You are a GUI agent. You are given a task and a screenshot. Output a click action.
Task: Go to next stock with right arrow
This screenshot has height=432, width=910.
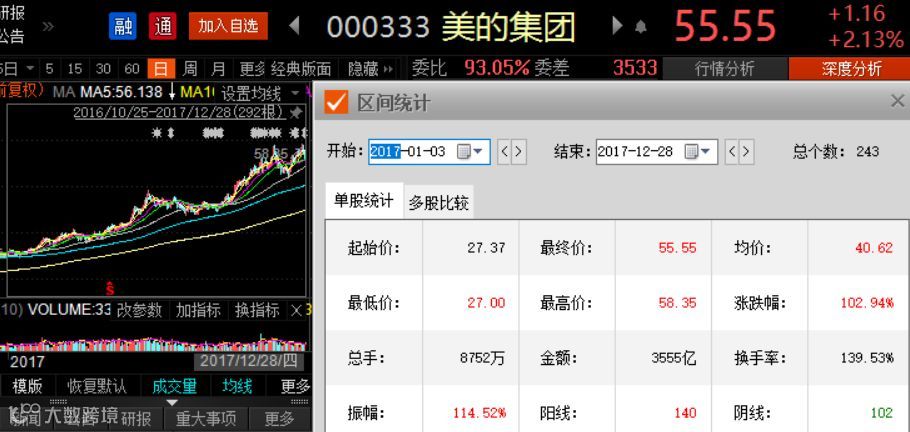point(618,26)
